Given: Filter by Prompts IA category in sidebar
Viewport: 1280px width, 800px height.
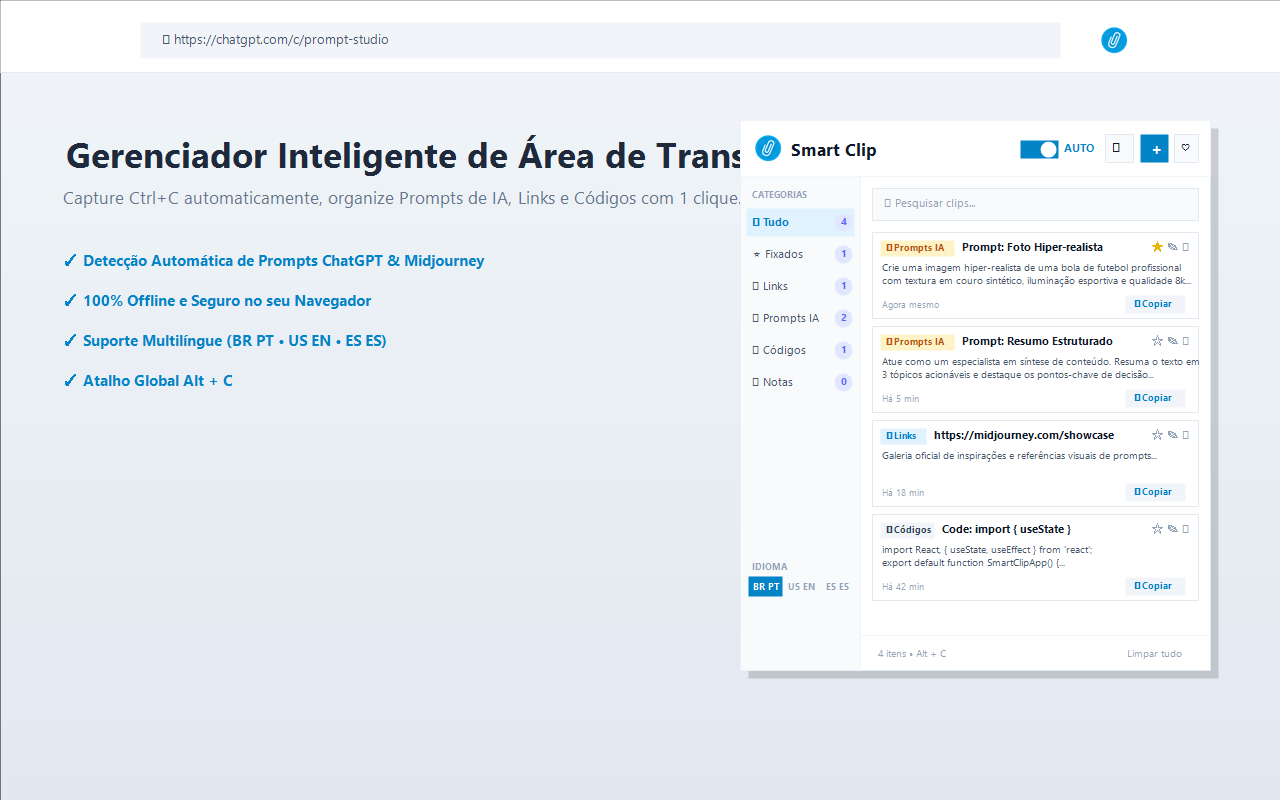Looking at the screenshot, I should pyautogui.click(x=800, y=318).
